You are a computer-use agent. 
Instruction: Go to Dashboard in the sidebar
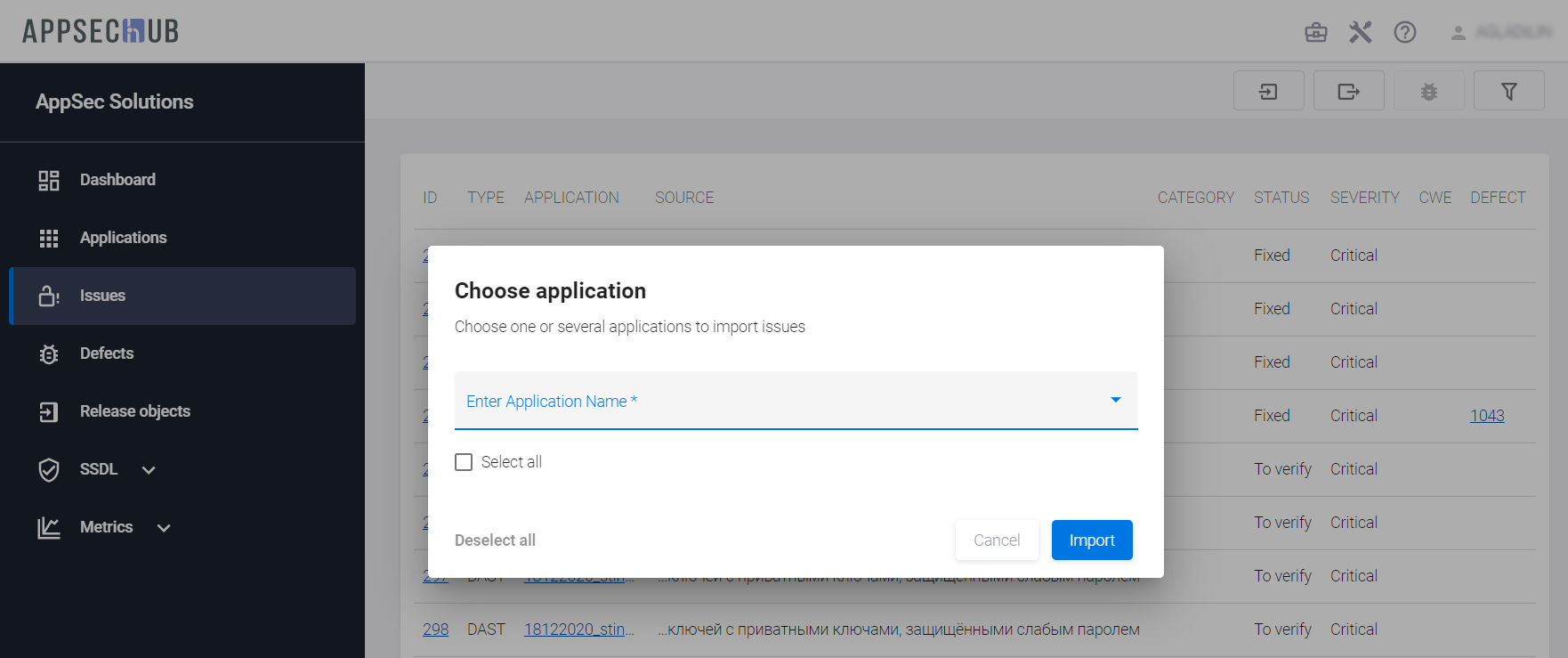[117, 180]
